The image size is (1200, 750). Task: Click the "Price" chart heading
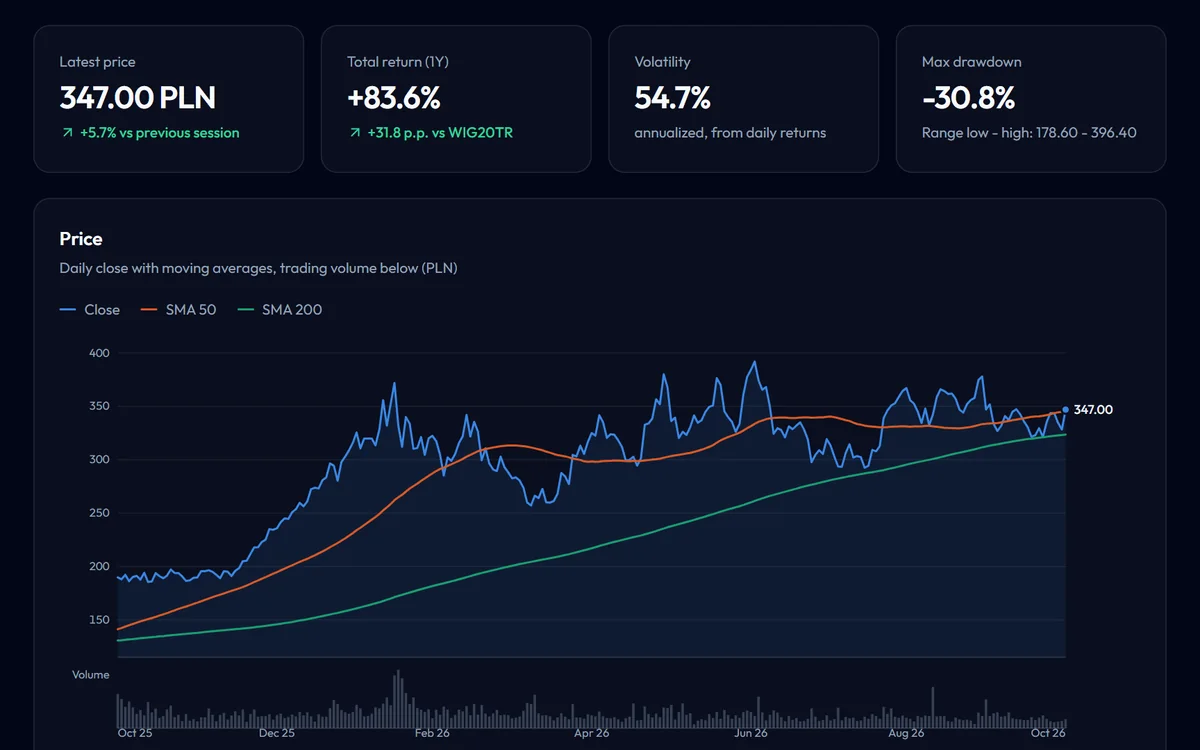(x=81, y=239)
